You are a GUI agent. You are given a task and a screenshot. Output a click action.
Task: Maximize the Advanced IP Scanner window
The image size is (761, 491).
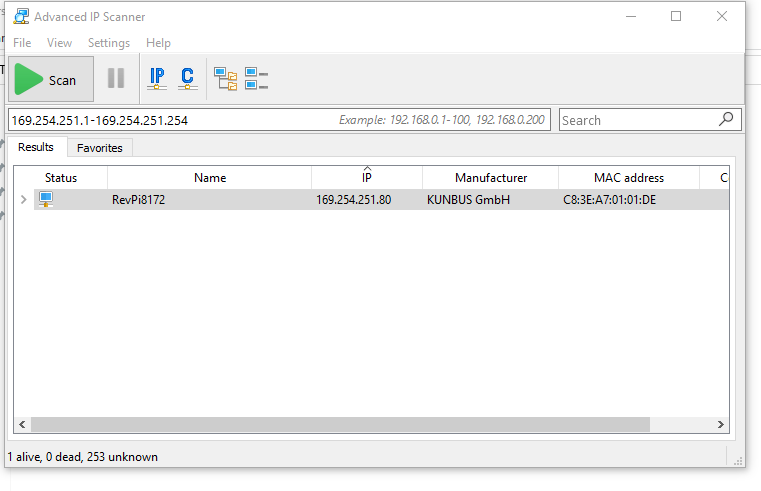pos(676,16)
